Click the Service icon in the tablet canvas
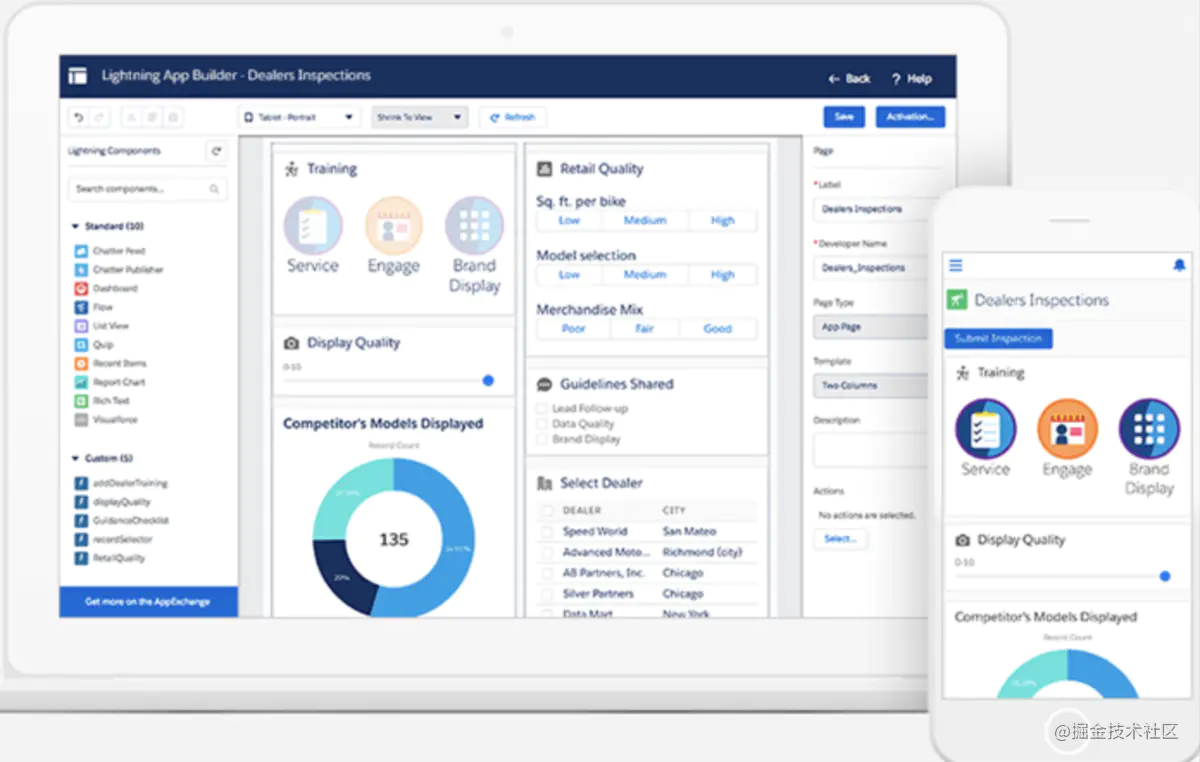Viewport: 1200px width, 762px height. (x=313, y=225)
